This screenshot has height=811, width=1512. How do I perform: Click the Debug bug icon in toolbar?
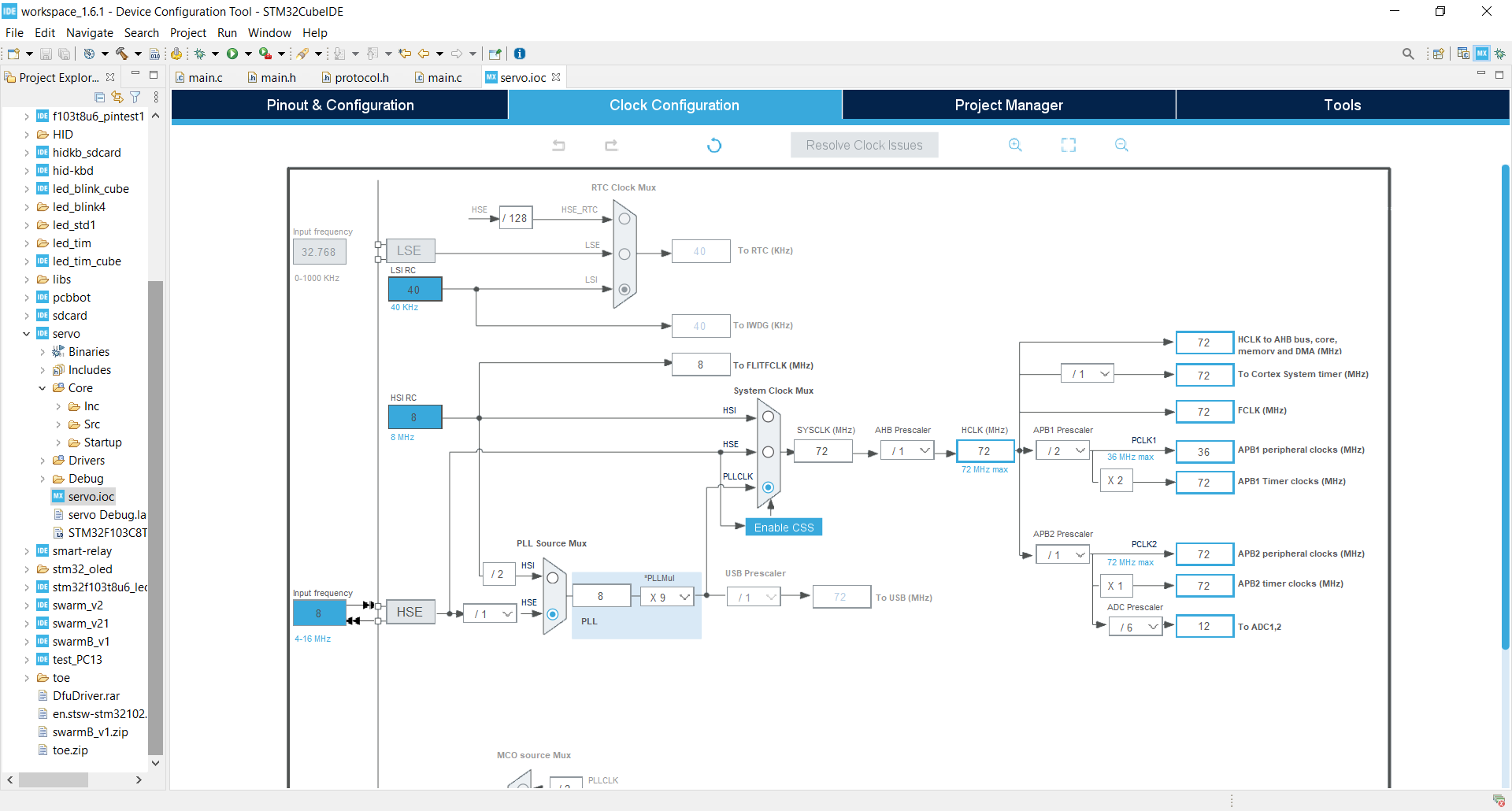pyautogui.click(x=200, y=54)
